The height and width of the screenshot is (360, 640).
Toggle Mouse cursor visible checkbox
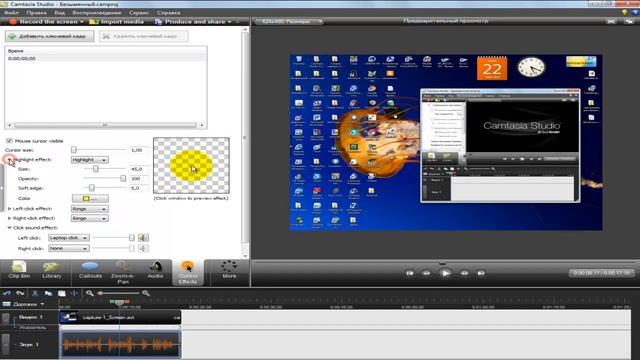(9, 141)
